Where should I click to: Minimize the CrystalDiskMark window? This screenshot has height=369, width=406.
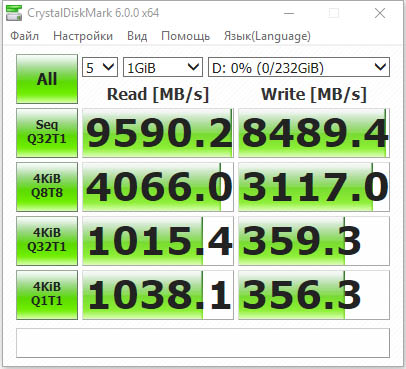(289, 13)
